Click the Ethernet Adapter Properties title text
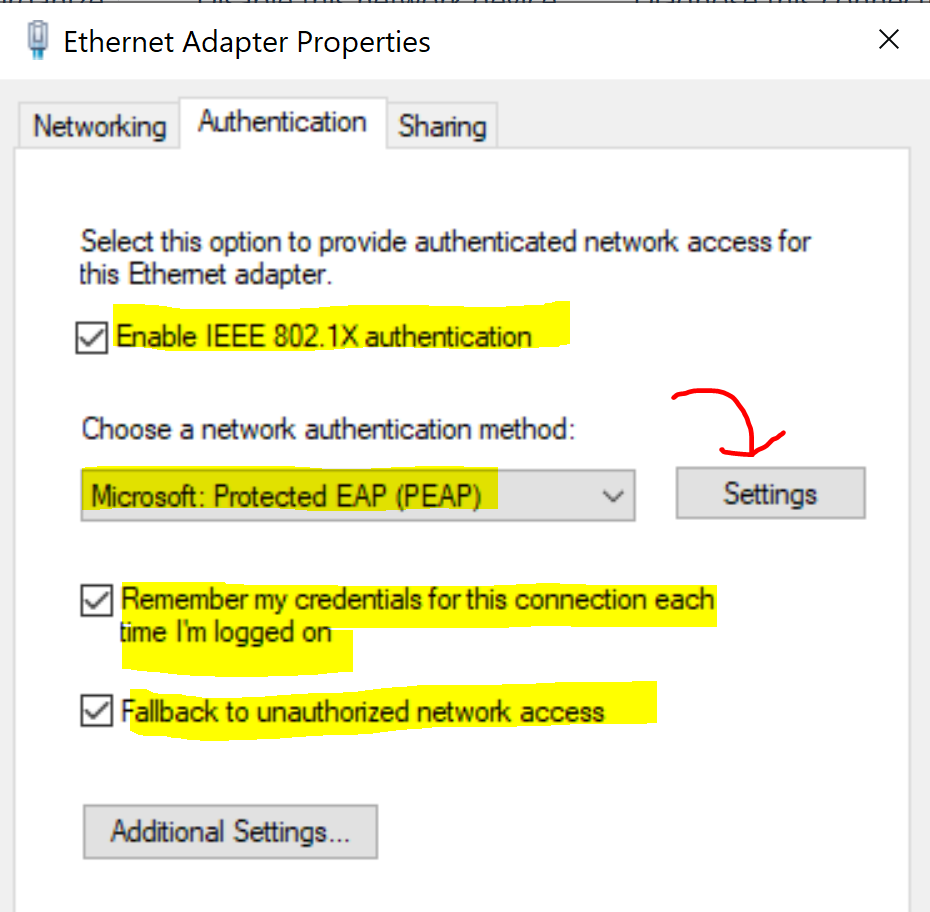The image size is (930, 912). click(x=247, y=42)
